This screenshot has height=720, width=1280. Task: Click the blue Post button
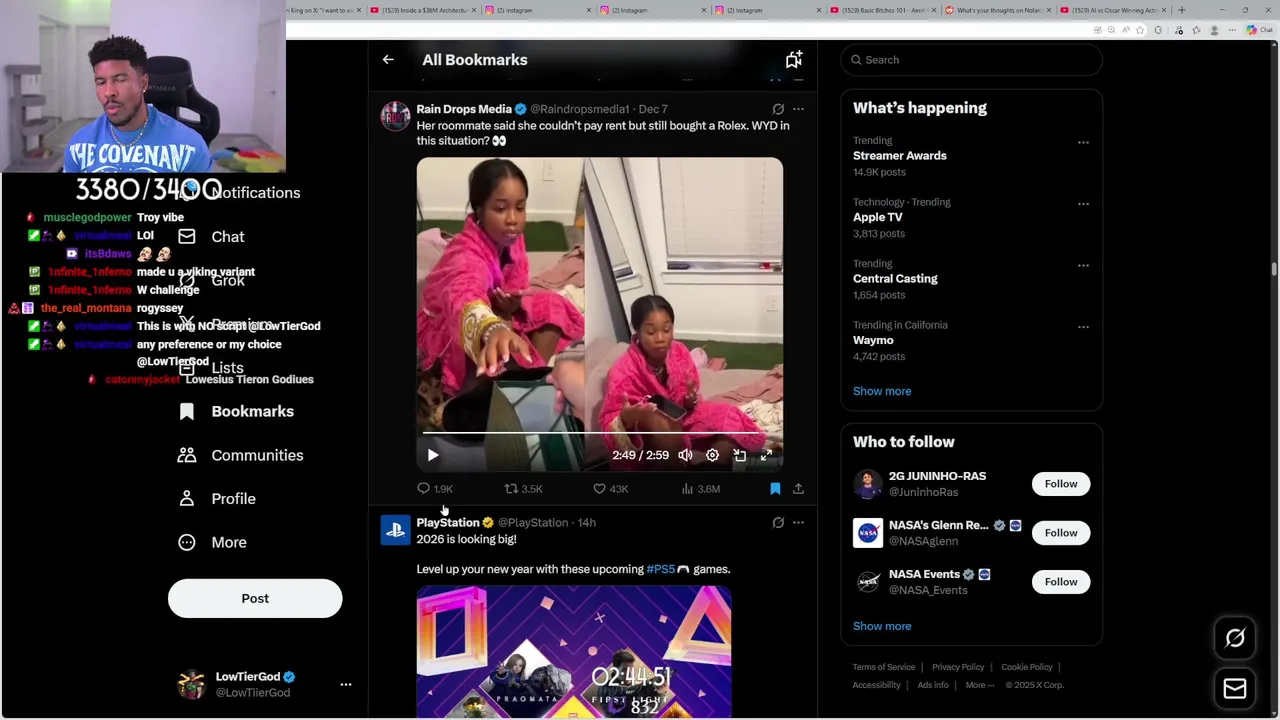pos(255,599)
